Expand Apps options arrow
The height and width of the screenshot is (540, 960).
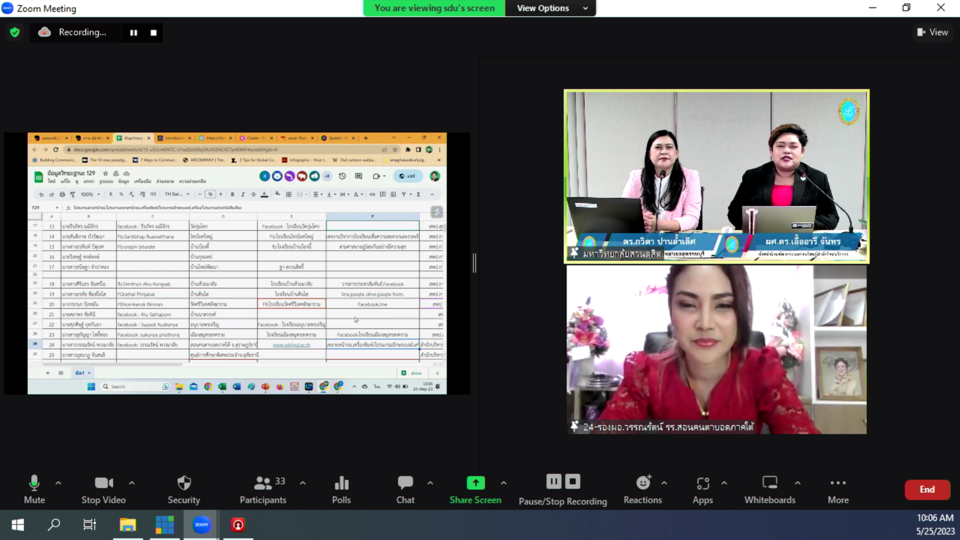[724, 483]
